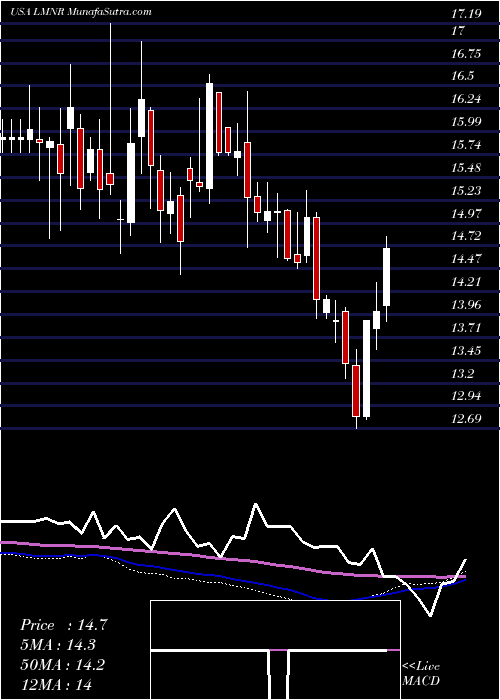This screenshot has width=500, height=700.
Task: Select the lowest red candlestick near 12.94
Action: click(356, 391)
